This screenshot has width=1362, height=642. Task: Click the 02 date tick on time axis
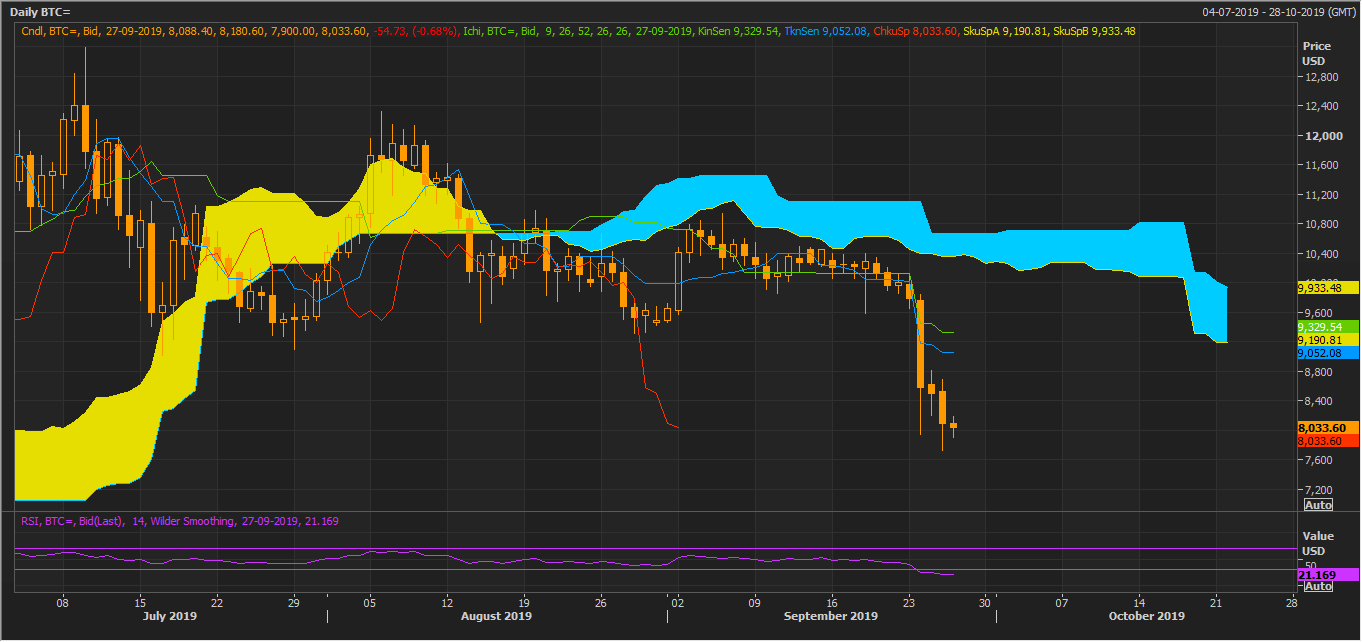coord(677,603)
